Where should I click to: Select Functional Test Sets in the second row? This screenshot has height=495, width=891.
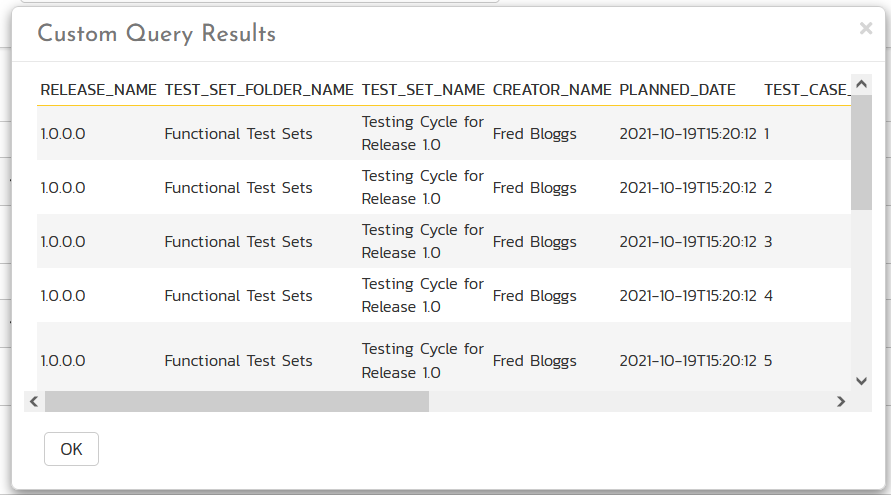tap(238, 188)
